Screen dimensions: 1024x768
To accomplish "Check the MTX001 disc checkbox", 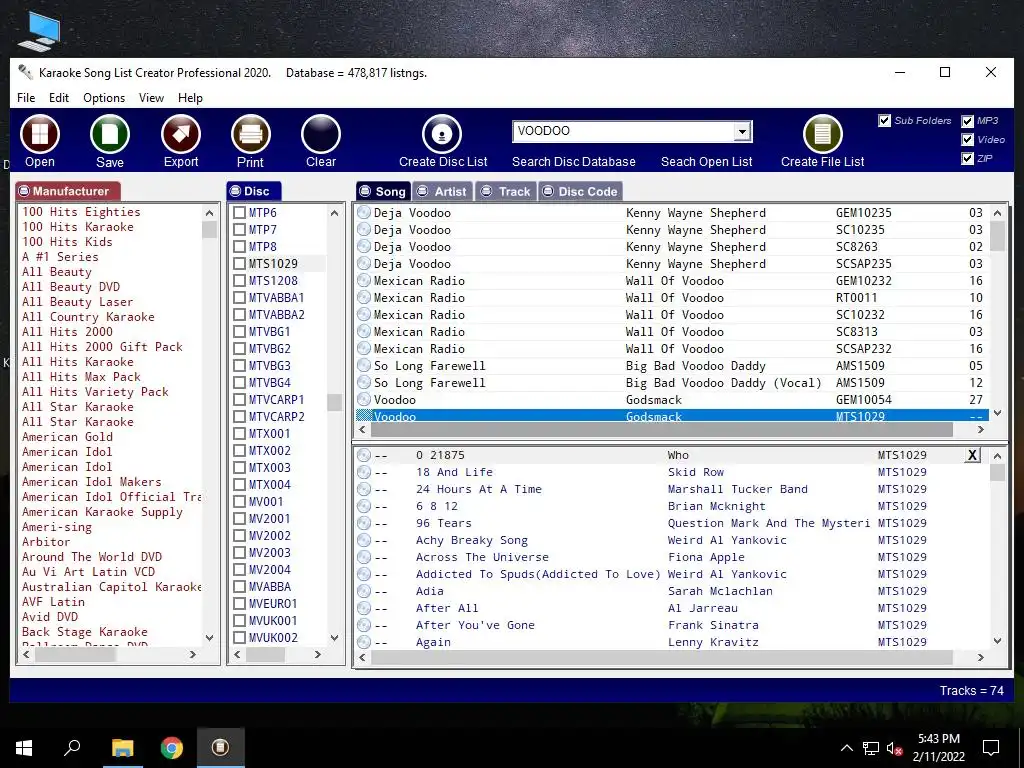I will (239, 434).
